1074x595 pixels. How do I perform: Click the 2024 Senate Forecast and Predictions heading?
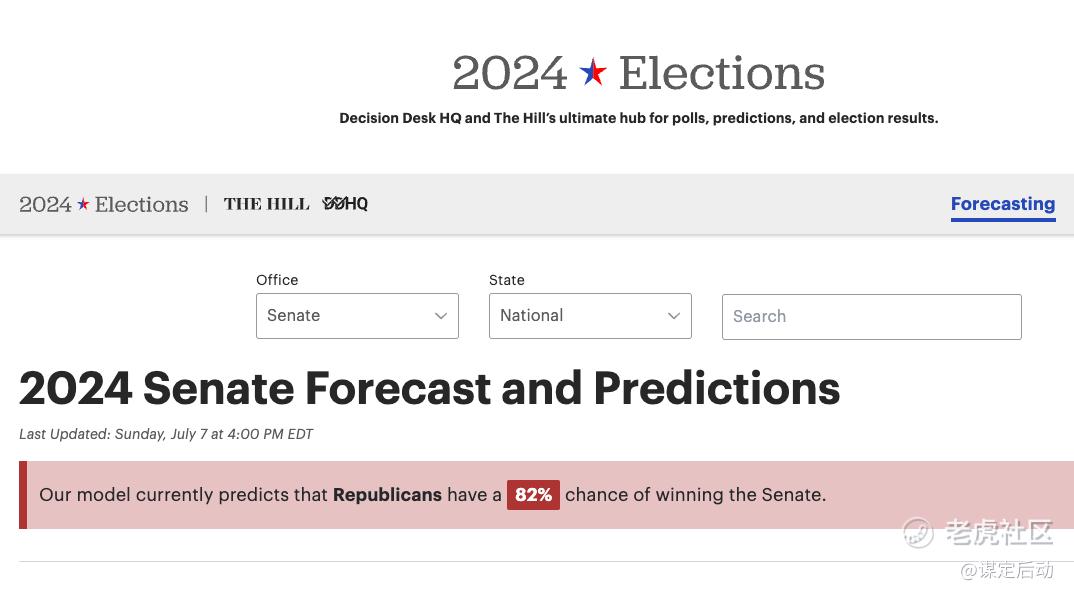coord(429,388)
